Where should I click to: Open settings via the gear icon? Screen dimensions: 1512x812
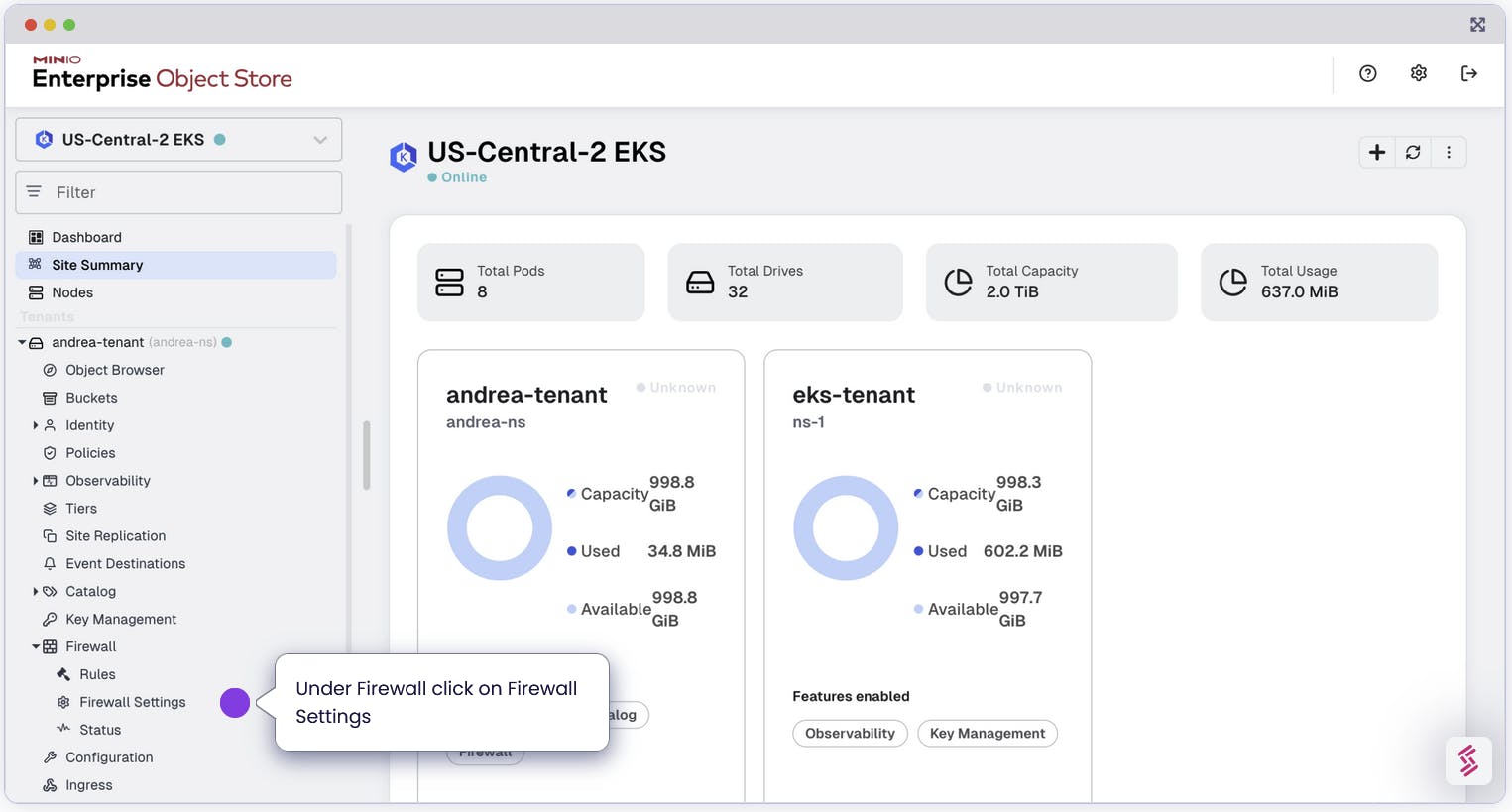click(1418, 73)
